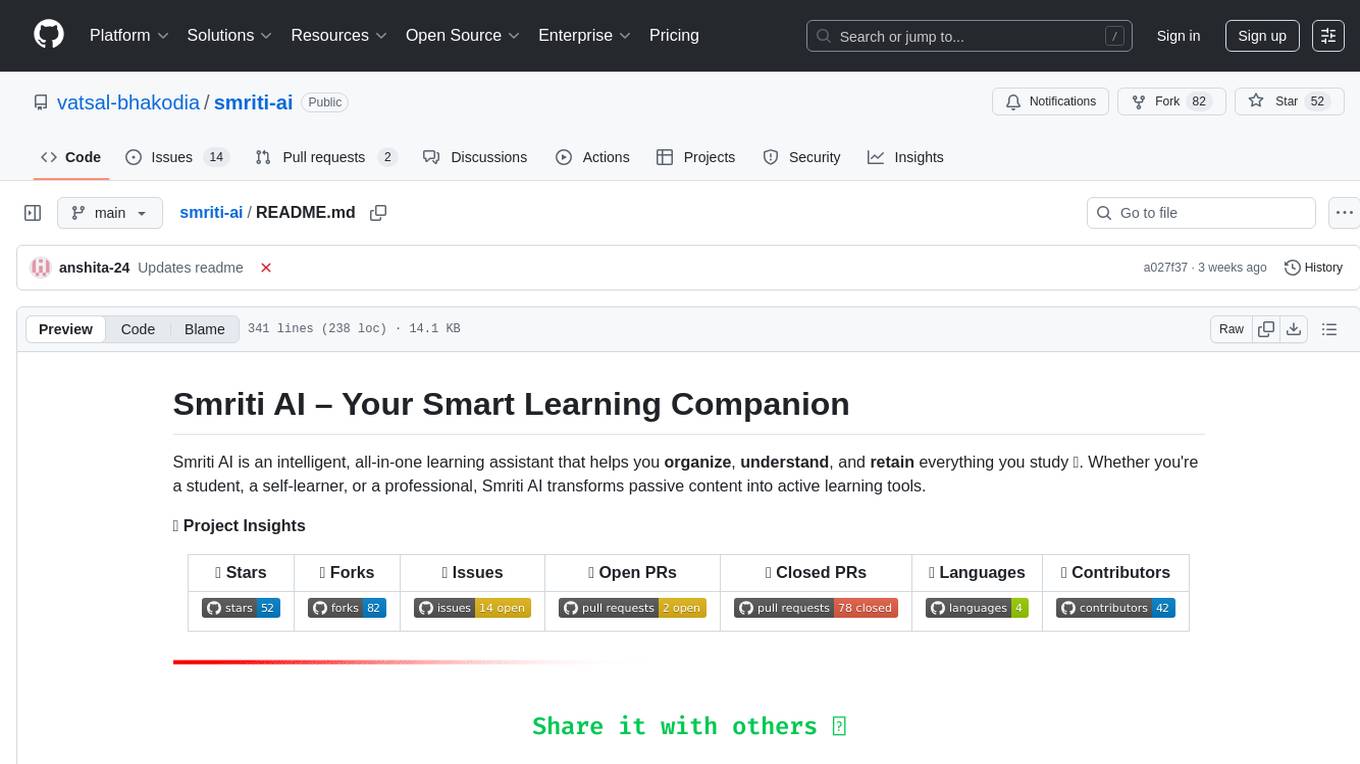Switch to the Insights tab
Viewport: 1360px width, 764px height.
click(905, 157)
